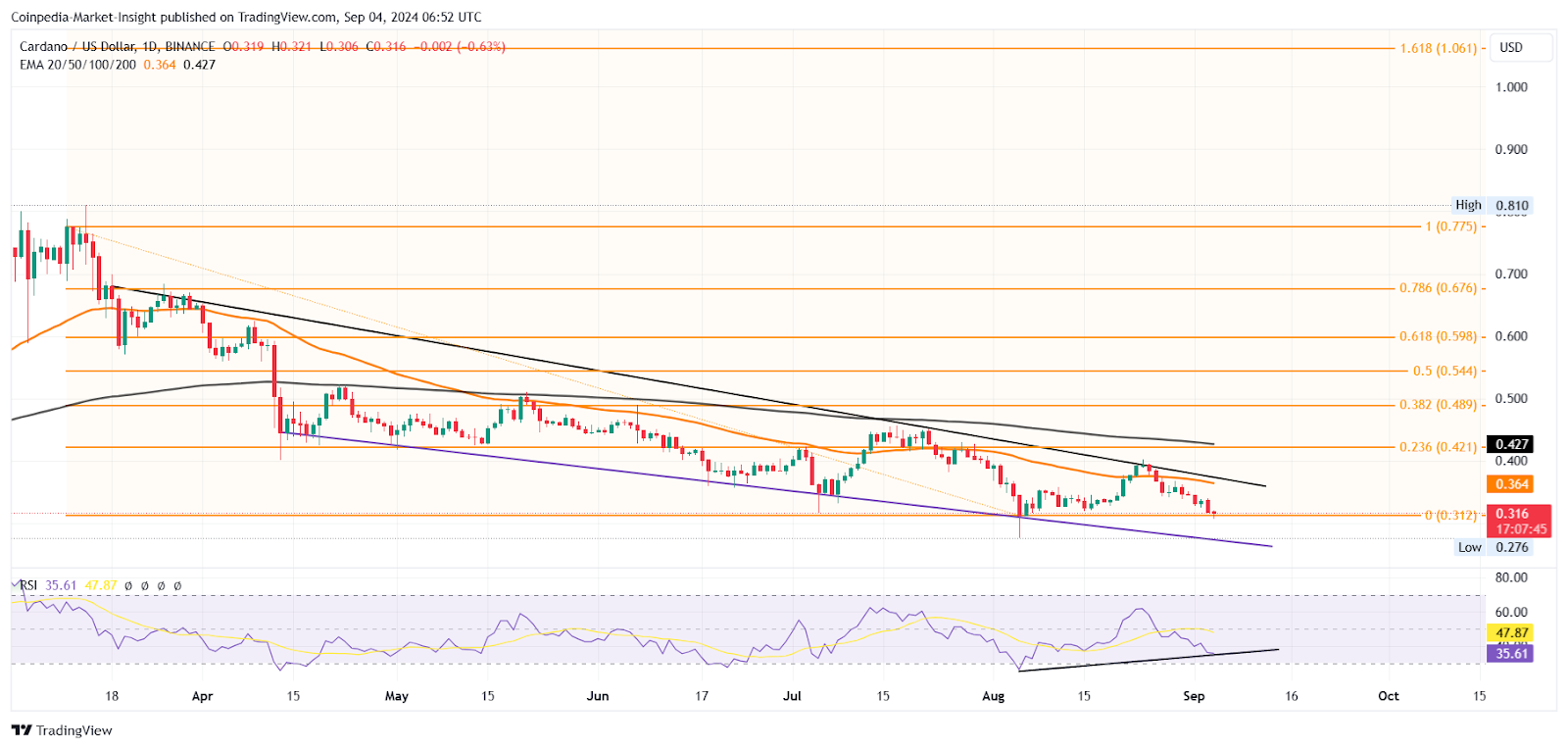Click the purple 35.61 RSI axis tag

point(1511,654)
